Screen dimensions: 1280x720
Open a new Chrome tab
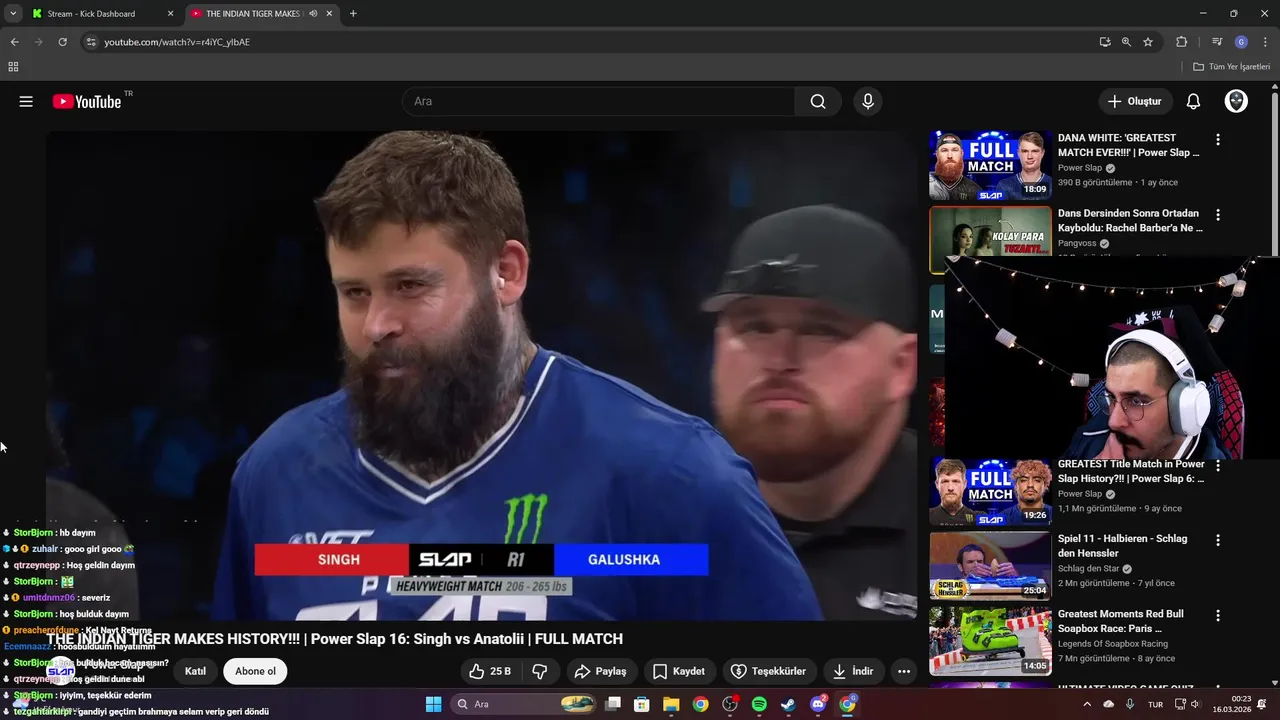pos(353,14)
